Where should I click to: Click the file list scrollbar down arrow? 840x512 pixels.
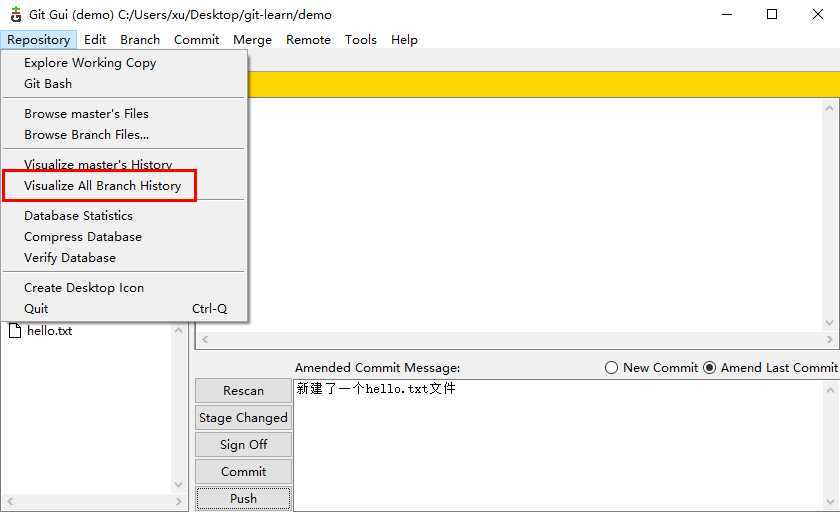[x=178, y=485]
